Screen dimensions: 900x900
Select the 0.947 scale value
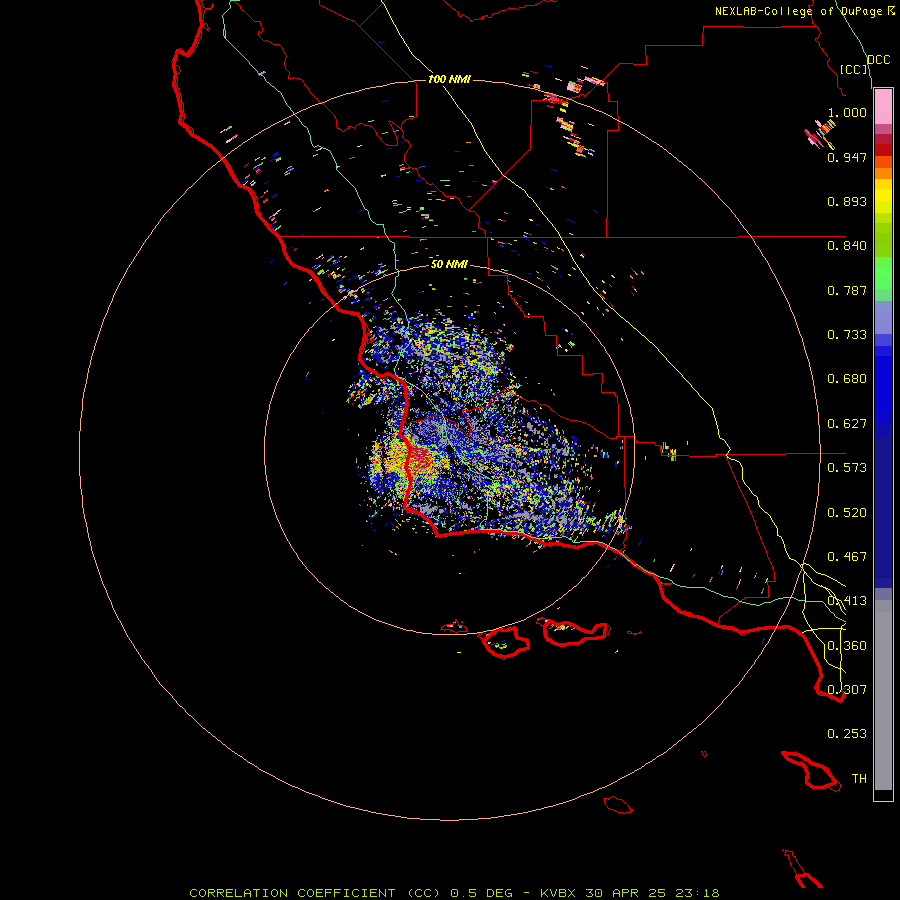click(x=847, y=157)
